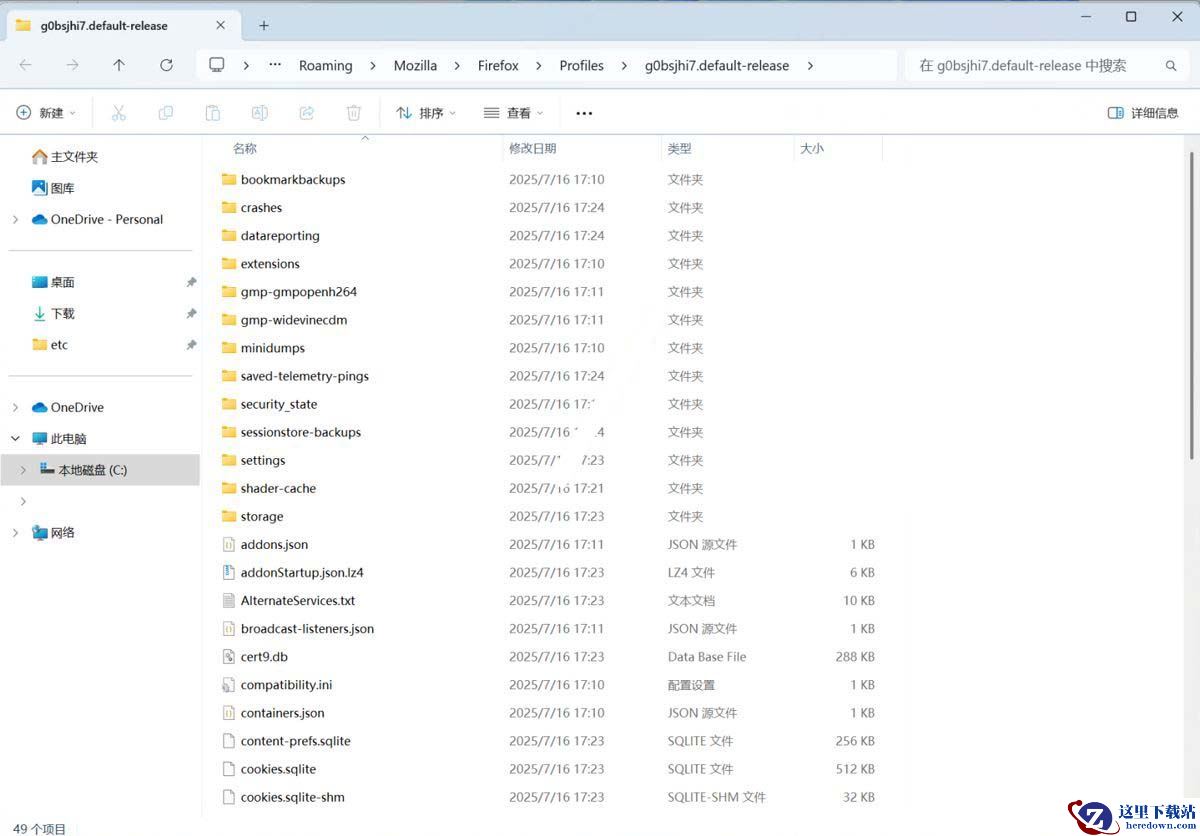Go up one directory level
This screenshot has height=836, width=1200.
point(119,65)
